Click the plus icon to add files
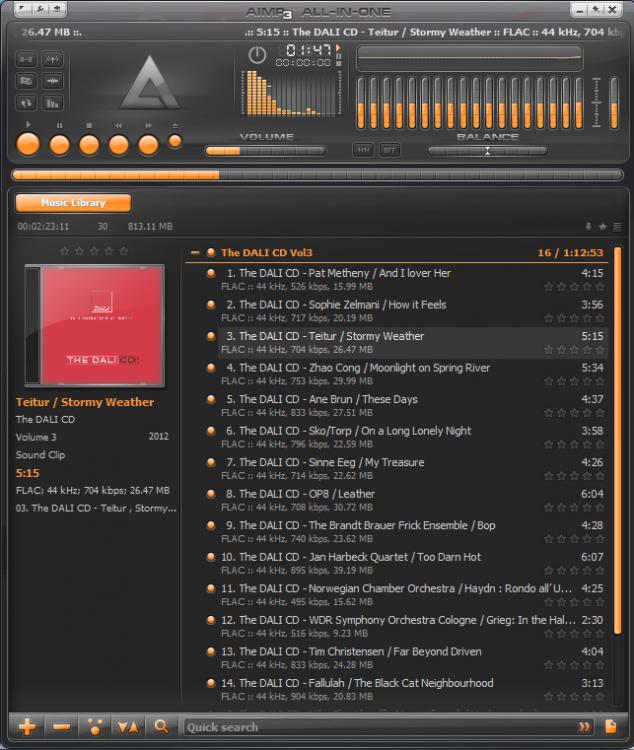Viewport: 634px width, 750px height. [27, 727]
